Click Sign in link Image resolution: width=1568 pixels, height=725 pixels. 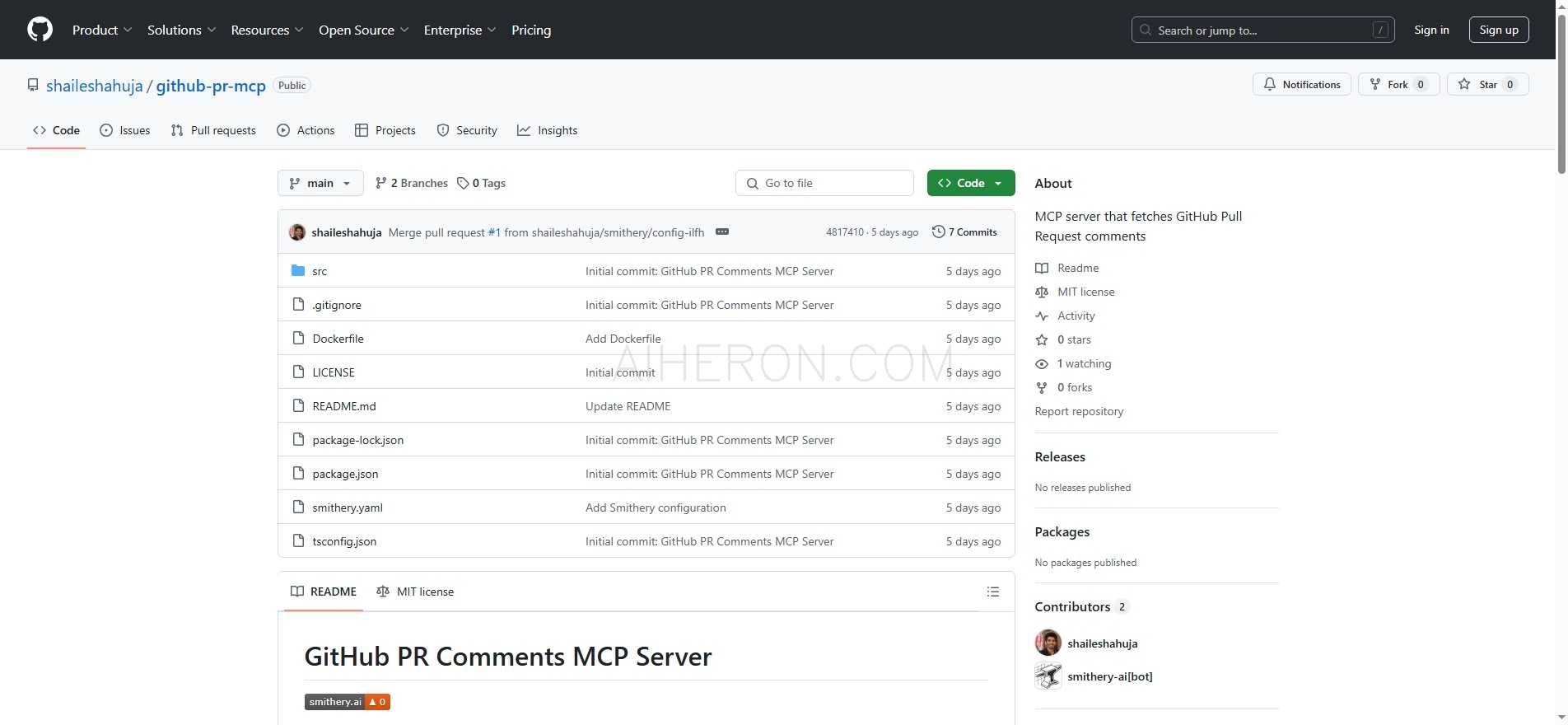[x=1431, y=30]
